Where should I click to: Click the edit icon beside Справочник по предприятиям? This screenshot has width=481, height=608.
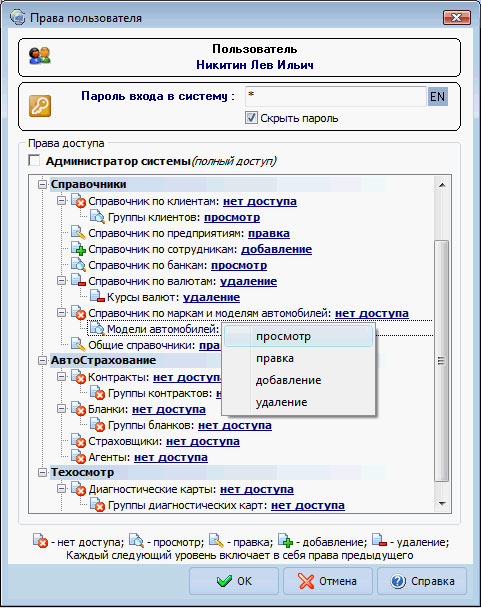[x=78, y=233]
